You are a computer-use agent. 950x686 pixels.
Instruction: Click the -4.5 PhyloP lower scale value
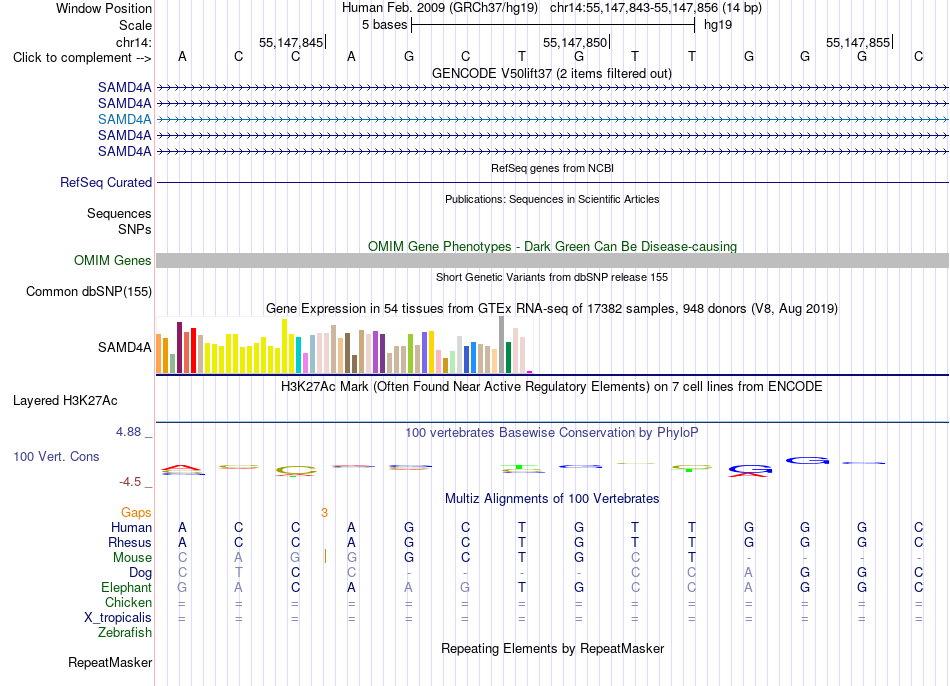[130, 482]
